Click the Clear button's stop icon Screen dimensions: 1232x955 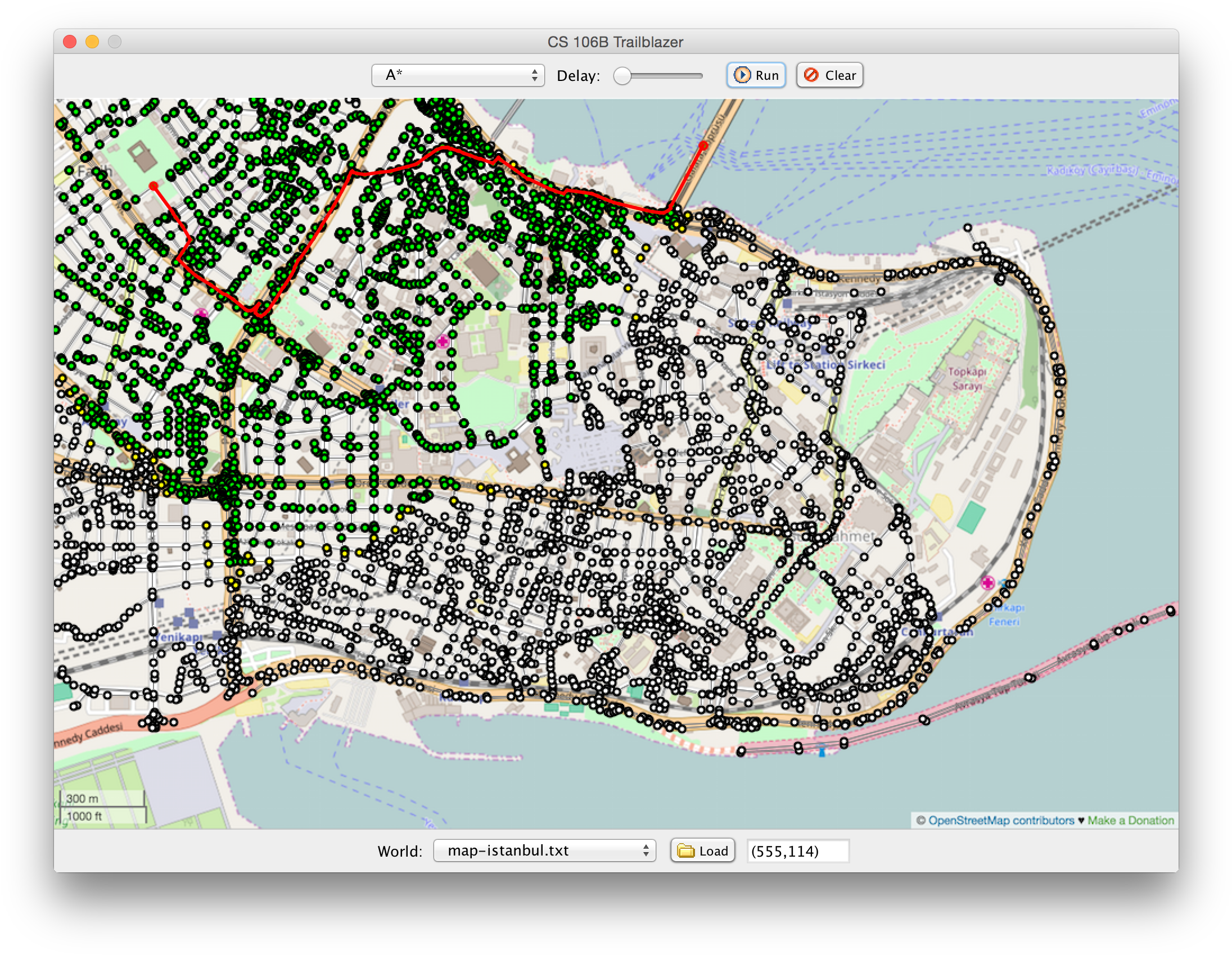811,75
